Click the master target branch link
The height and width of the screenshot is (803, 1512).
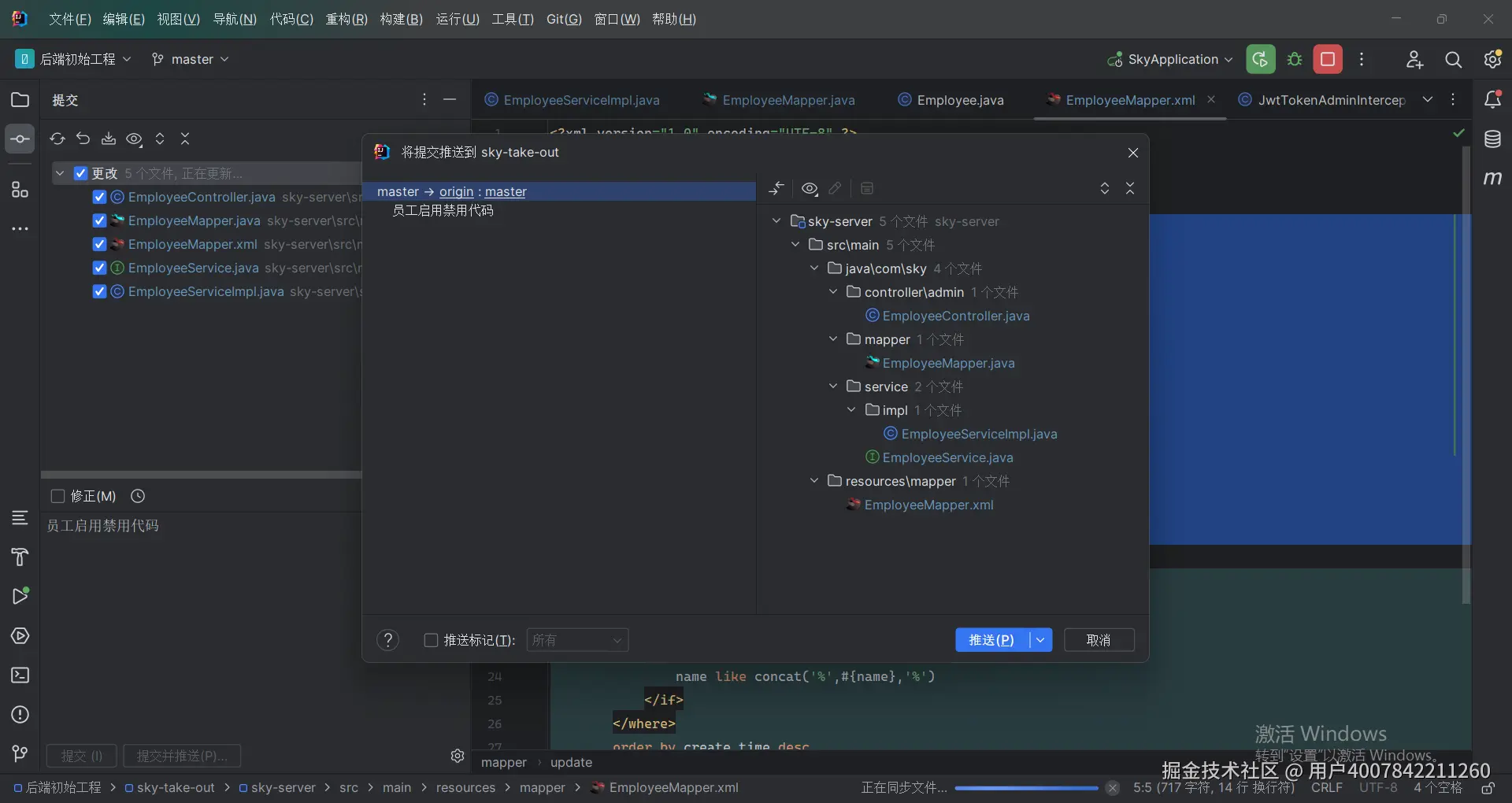pos(506,191)
